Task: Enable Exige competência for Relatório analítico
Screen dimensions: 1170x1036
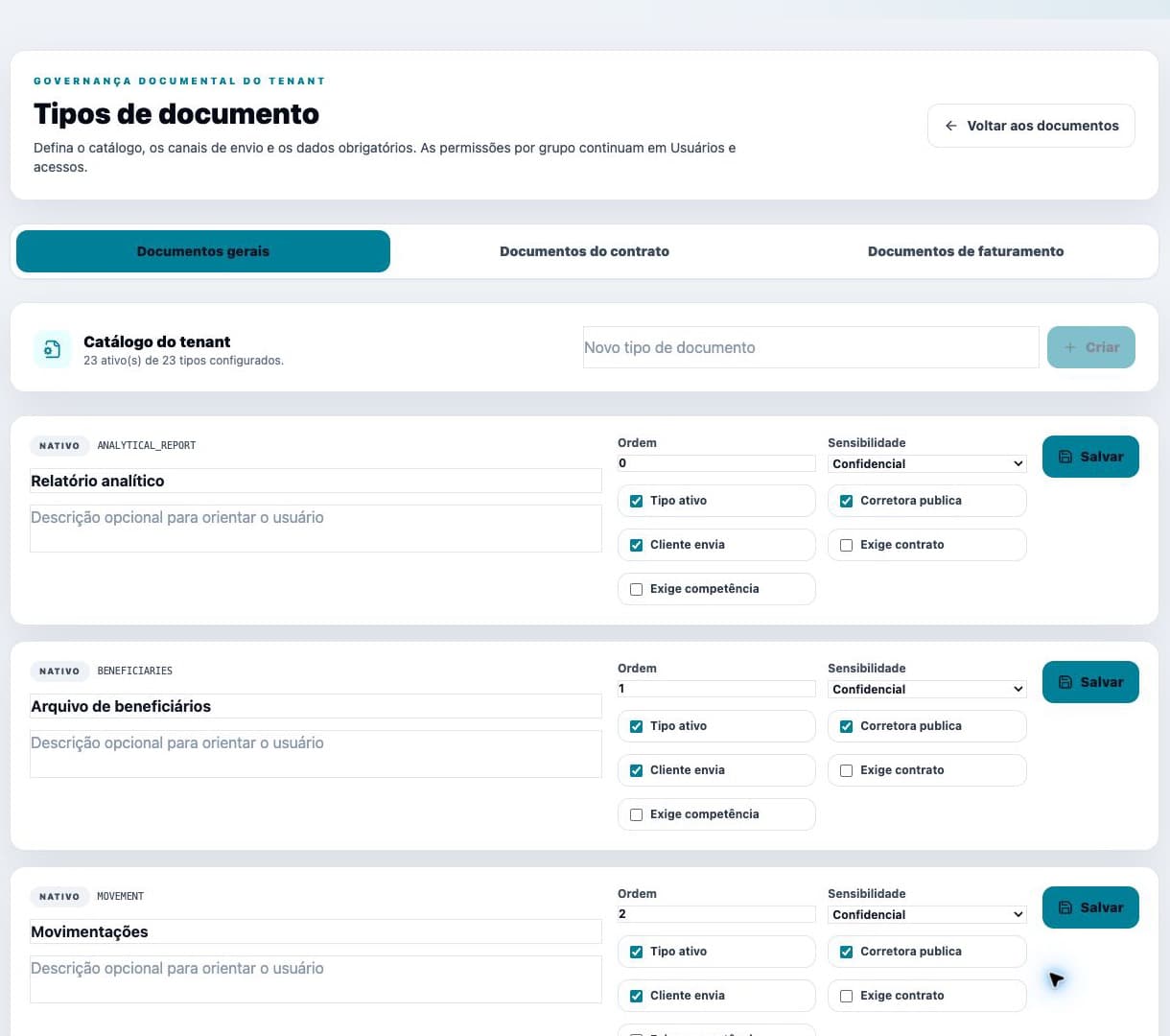Action: pyautogui.click(x=636, y=589)
